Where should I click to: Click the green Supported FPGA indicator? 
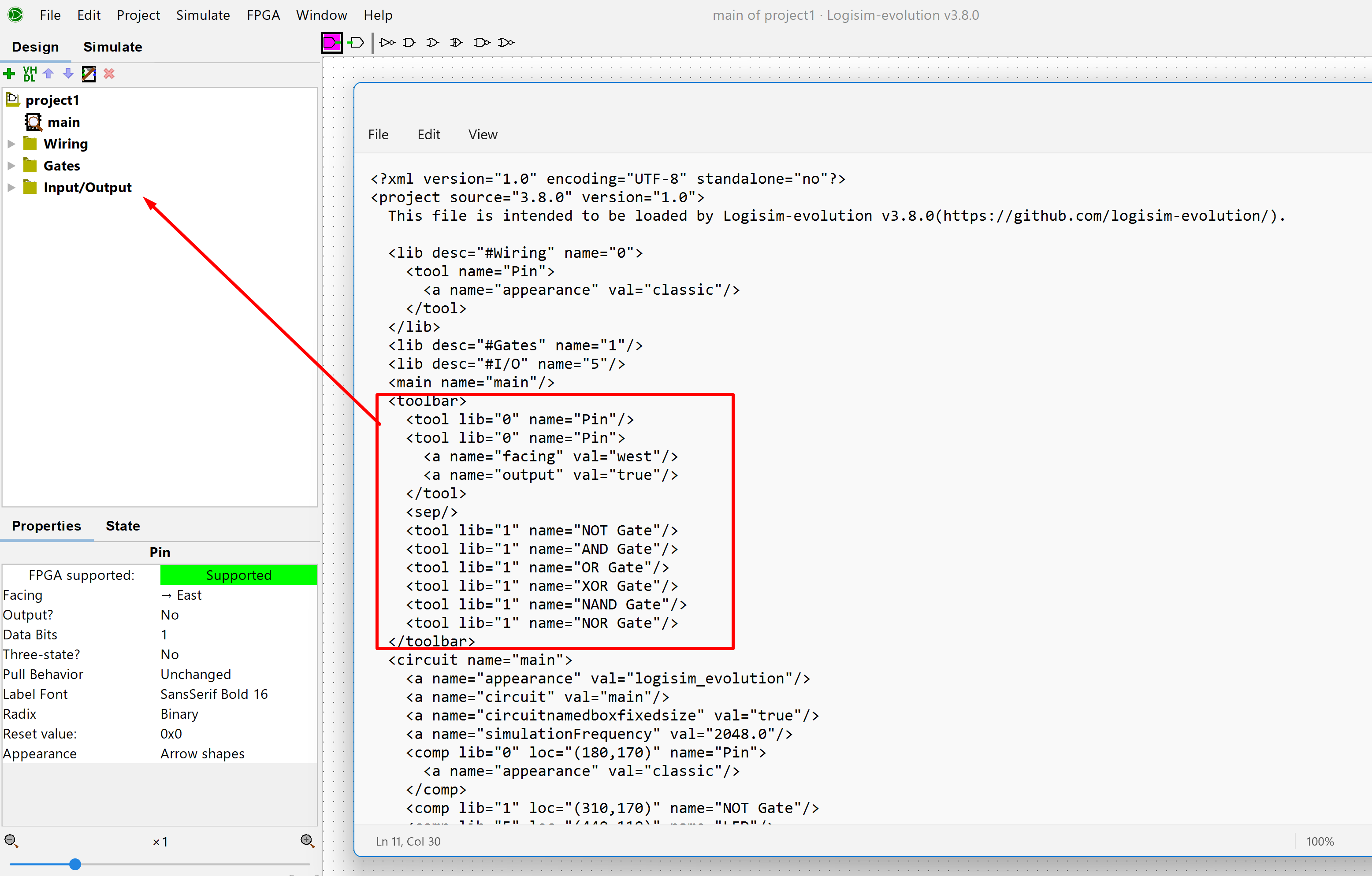[238, 575]
